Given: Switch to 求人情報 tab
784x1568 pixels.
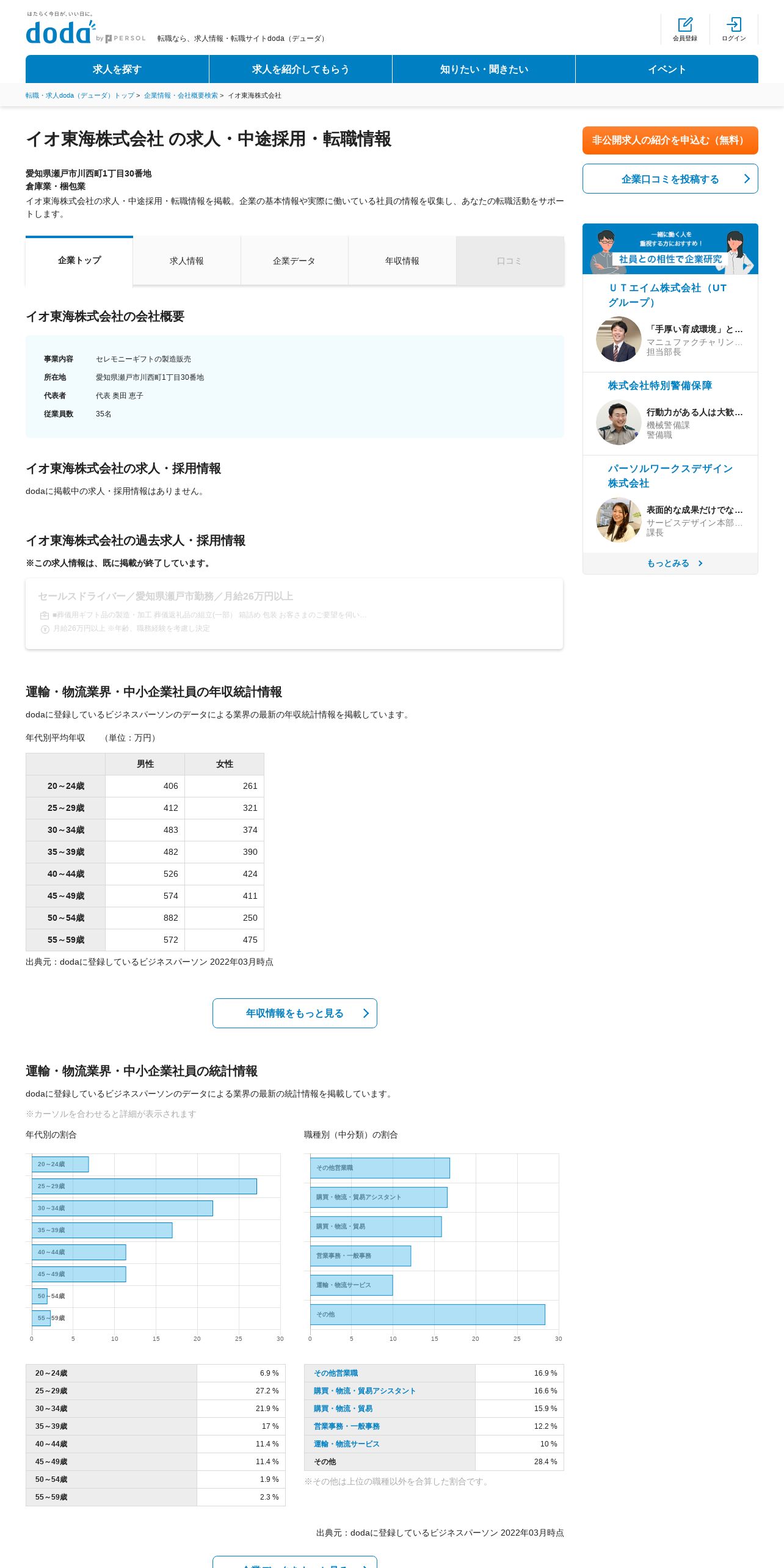Looking at the screenshot, I should [x=187, y=261].
